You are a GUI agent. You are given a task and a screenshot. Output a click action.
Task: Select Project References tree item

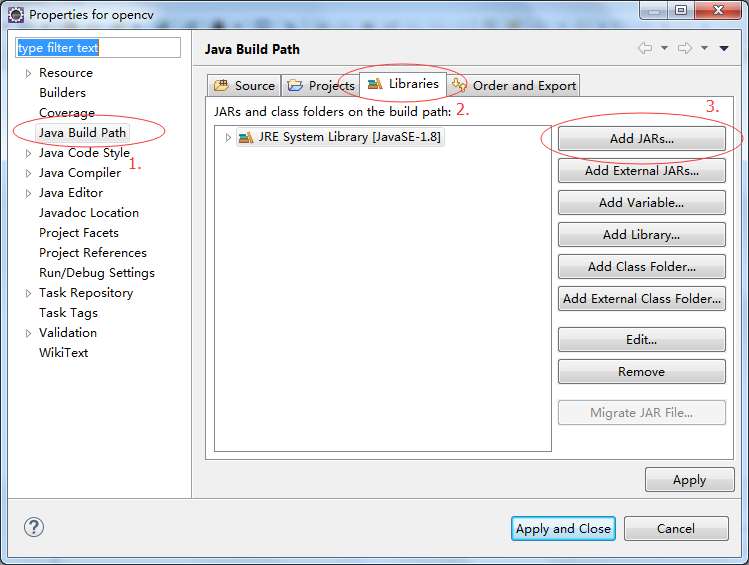coord(93,253)
